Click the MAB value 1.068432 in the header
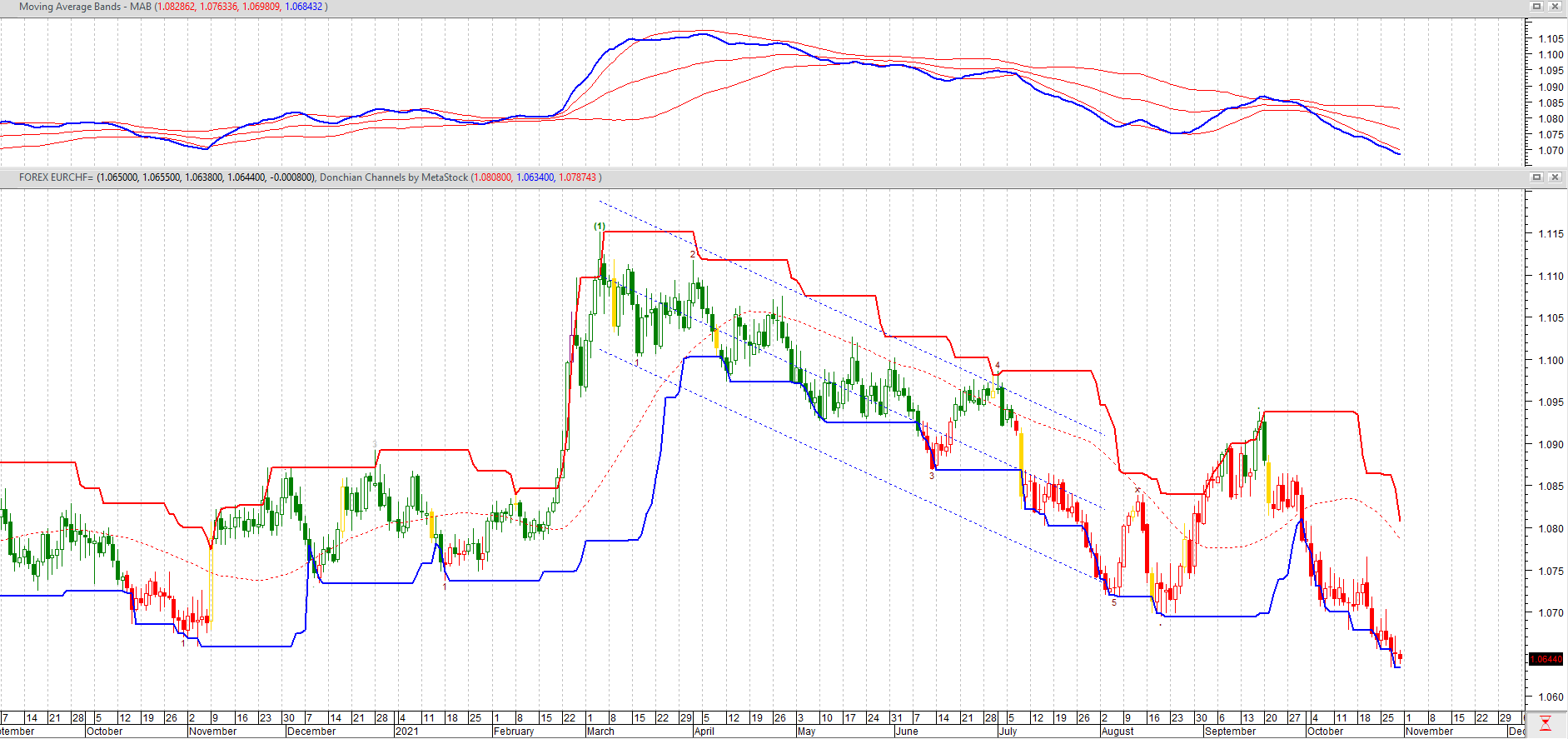Image resolution: width=1568 pixels, height=739 pixels. (303, 7)
